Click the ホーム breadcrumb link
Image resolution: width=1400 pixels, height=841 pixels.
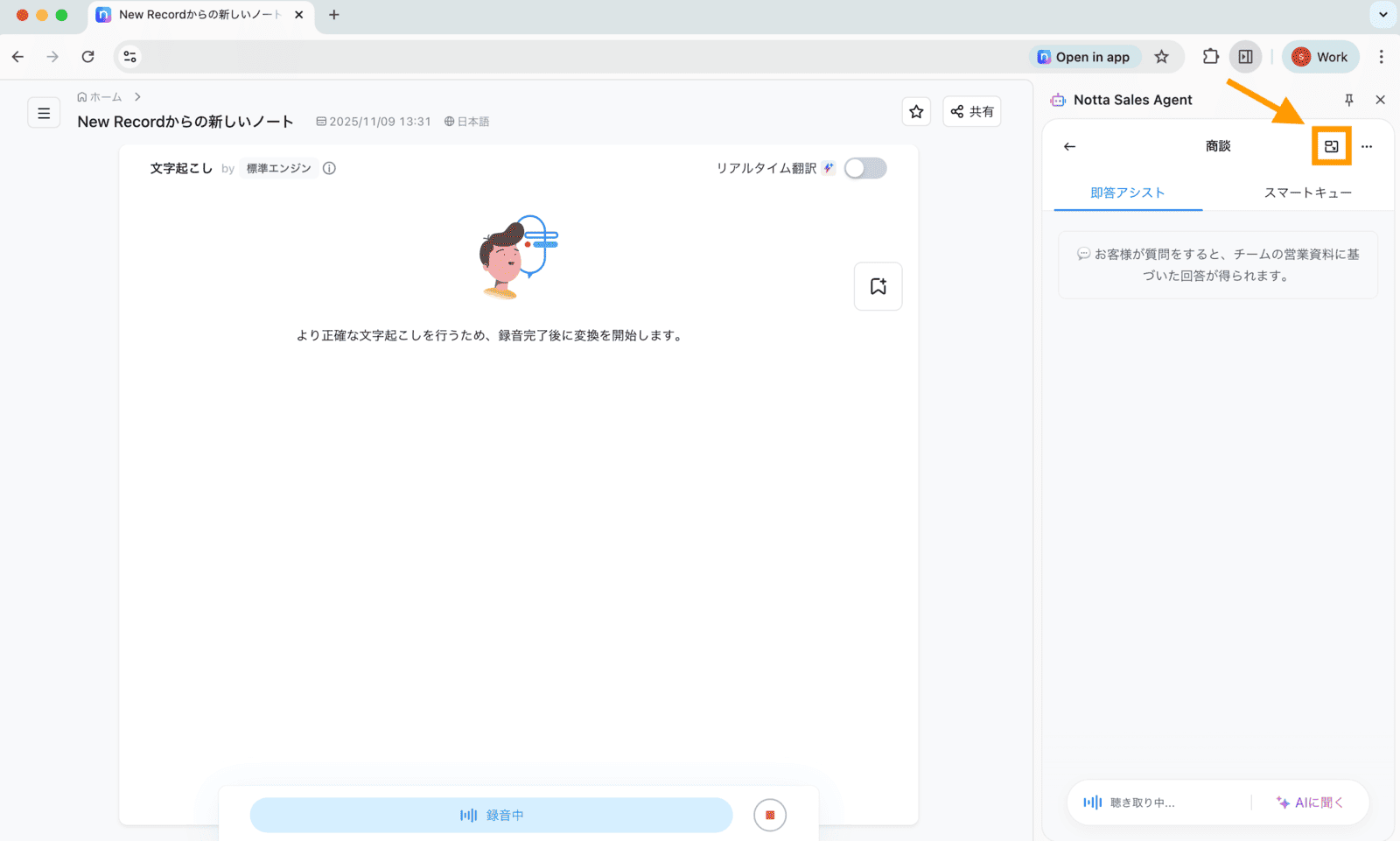pyautogui.click(x=99, y=97)
